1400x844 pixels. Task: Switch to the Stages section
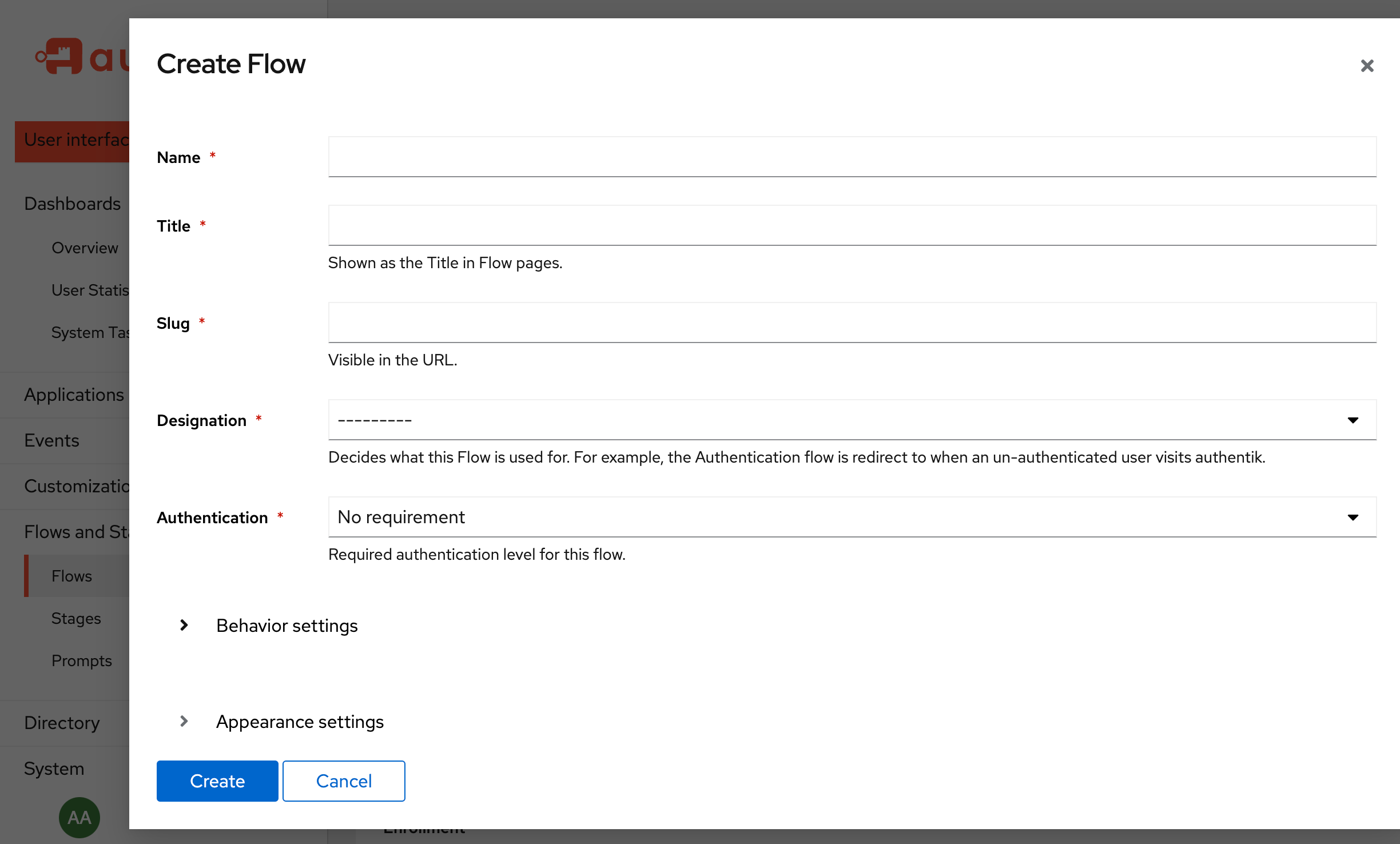pos(76,618)
